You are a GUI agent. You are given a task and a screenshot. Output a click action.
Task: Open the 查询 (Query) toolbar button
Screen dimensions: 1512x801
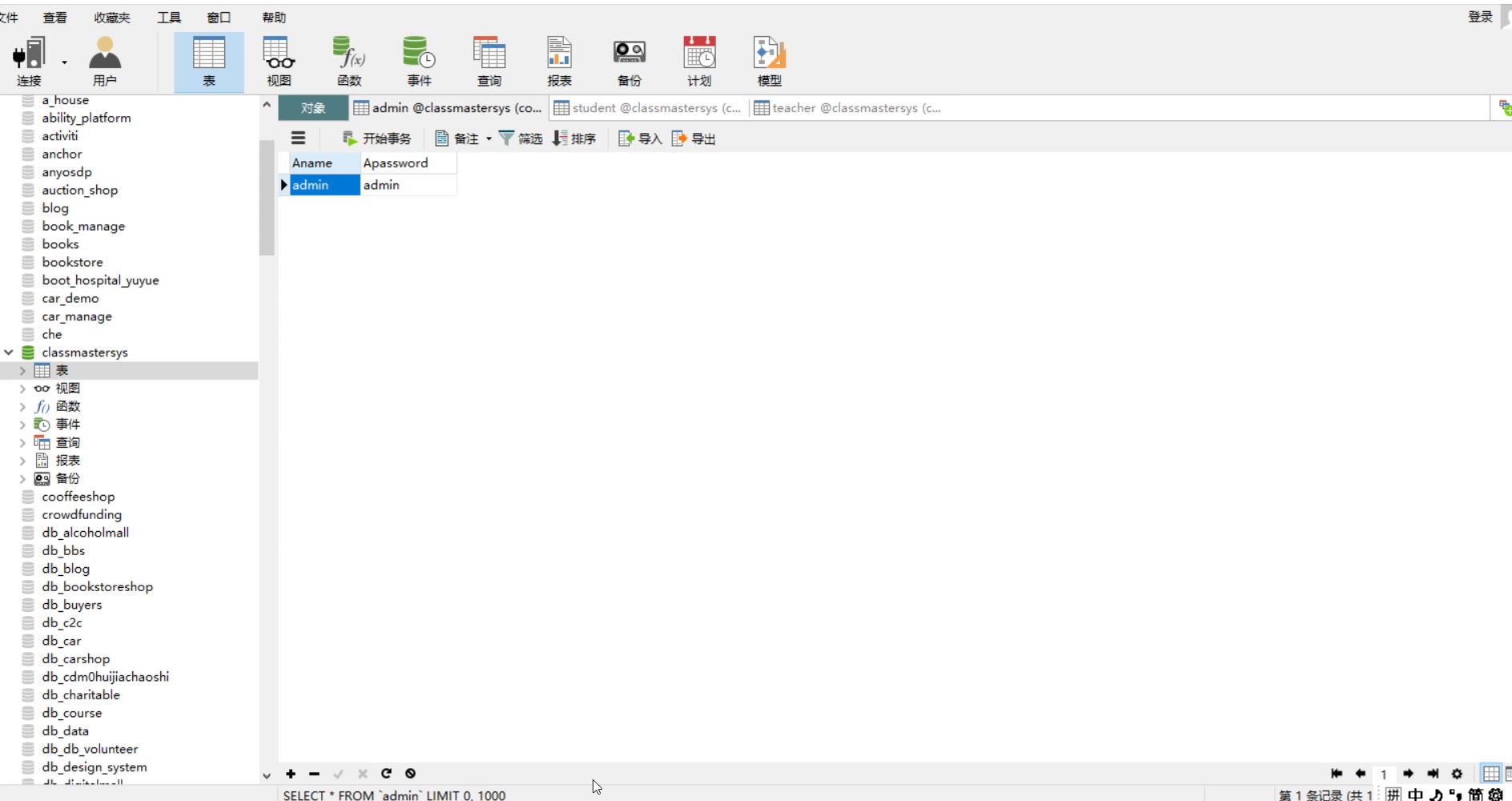[x=489, y=62]
